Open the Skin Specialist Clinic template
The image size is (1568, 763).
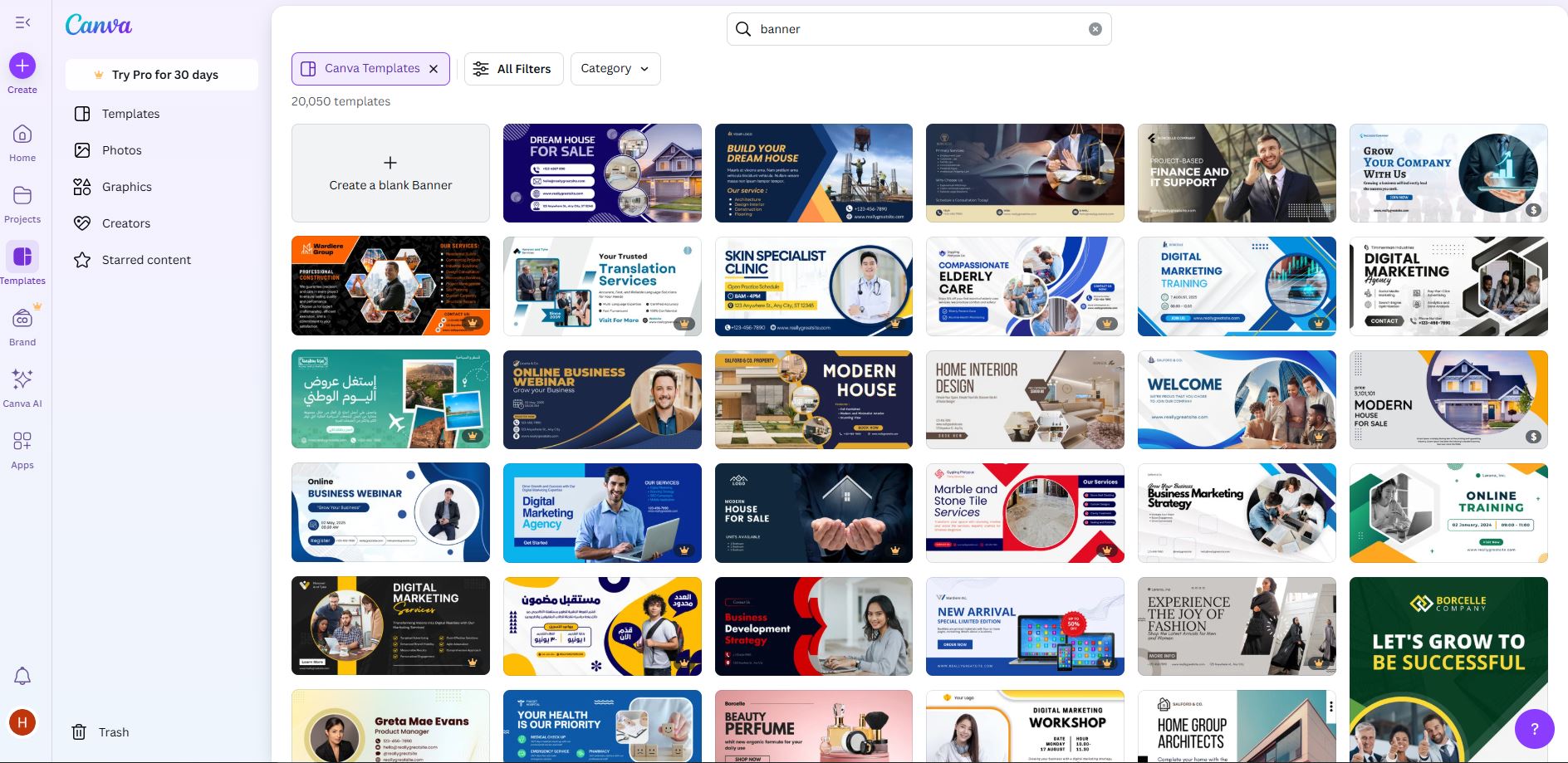(813, 286)
